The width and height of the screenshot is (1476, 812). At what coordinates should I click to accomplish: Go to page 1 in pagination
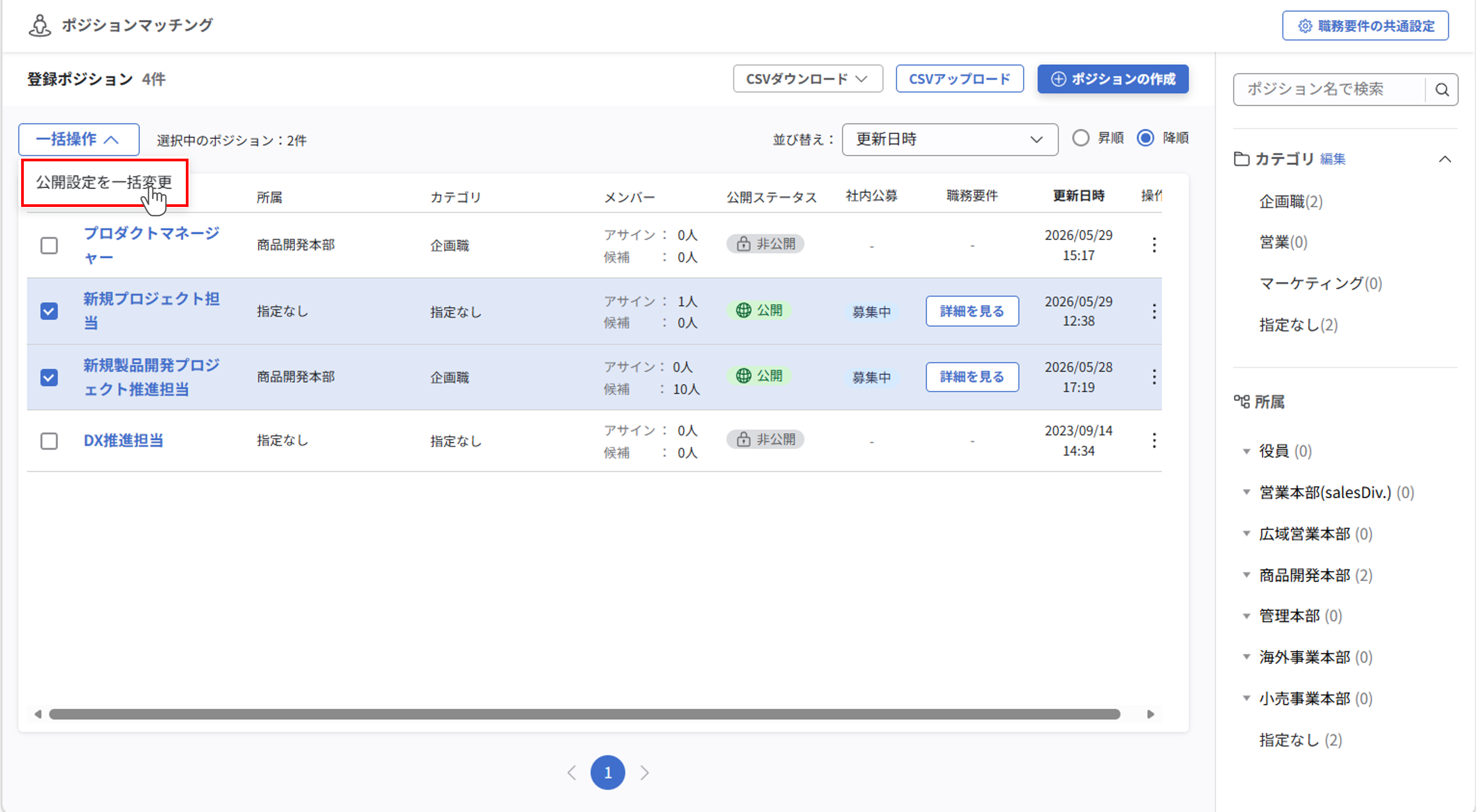coord(608,772)
